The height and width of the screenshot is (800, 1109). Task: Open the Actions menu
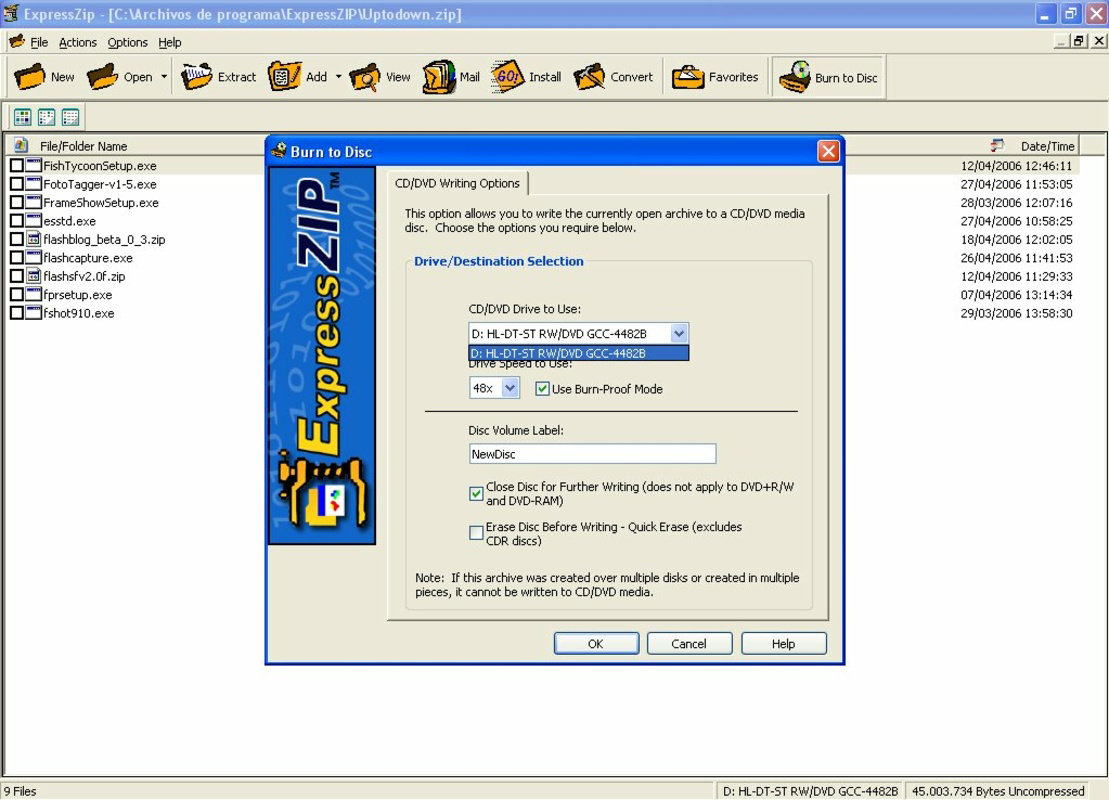coord(77,42)
